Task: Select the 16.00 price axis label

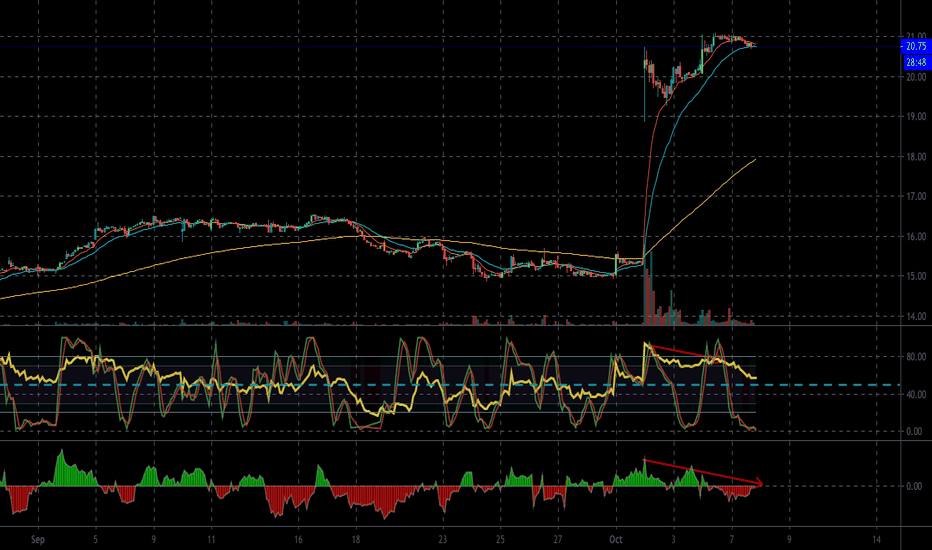Action: [916, 237]
